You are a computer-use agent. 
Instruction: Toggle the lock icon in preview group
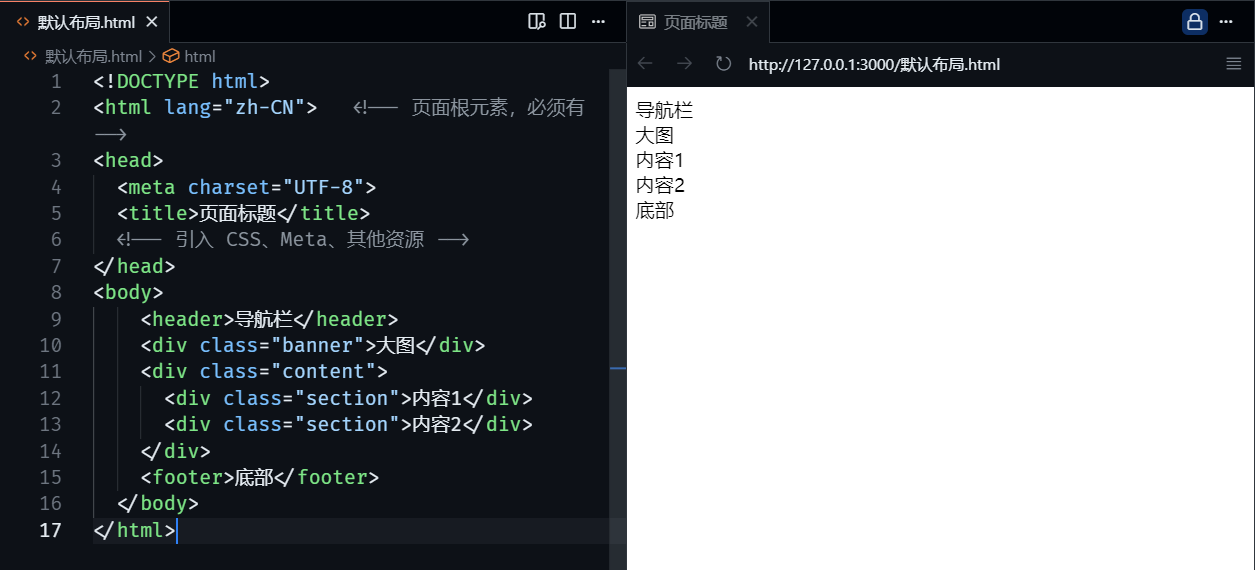click(x=1194, y=22)
